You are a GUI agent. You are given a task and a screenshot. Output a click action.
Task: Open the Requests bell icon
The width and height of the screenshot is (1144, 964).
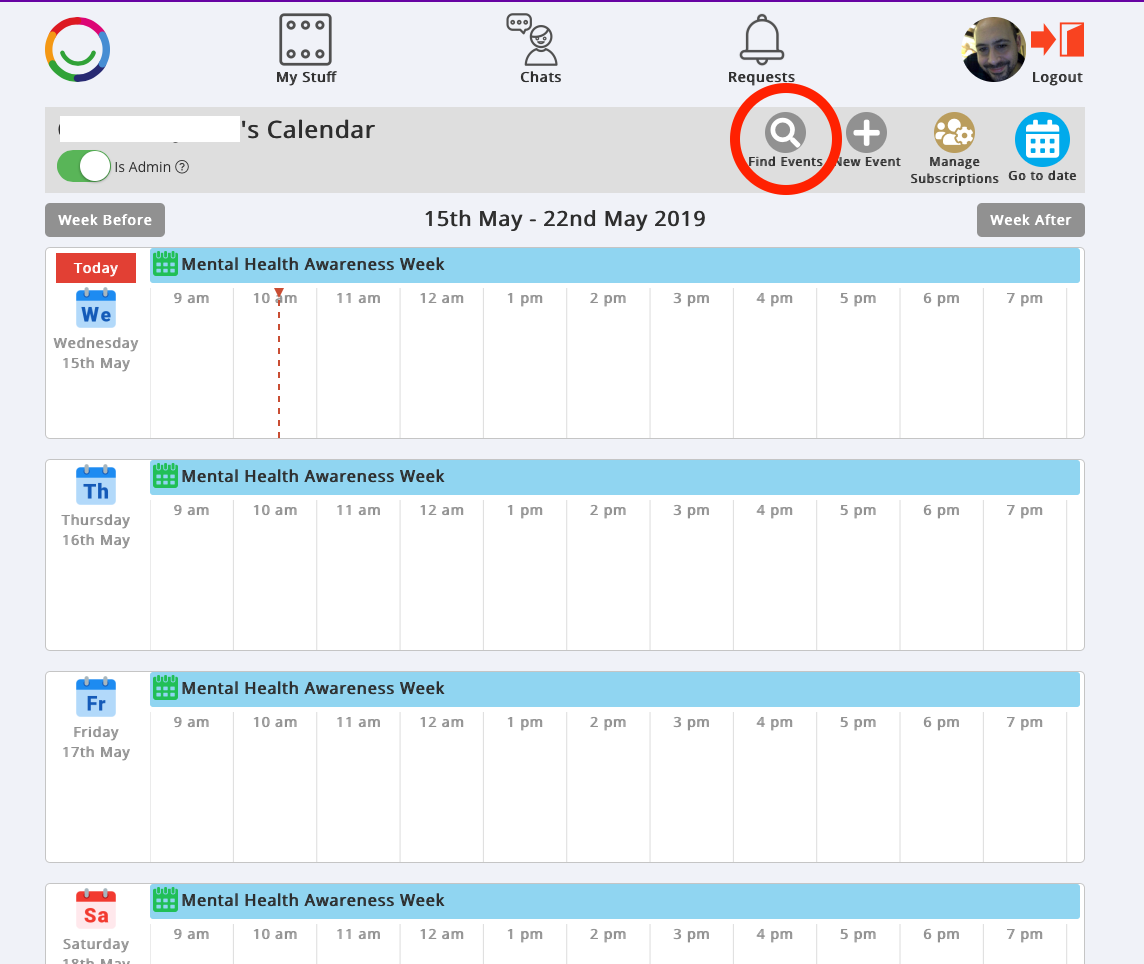coord(762,39)
